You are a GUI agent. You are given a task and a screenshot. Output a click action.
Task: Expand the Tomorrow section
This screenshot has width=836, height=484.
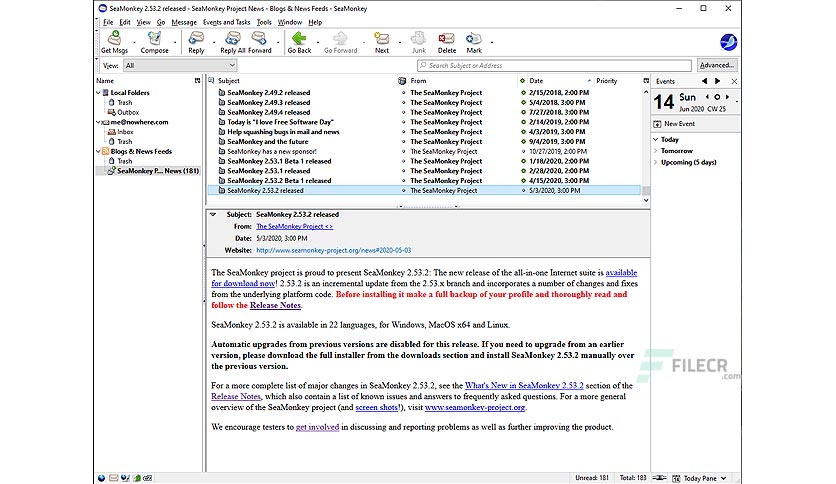(656, 151)
